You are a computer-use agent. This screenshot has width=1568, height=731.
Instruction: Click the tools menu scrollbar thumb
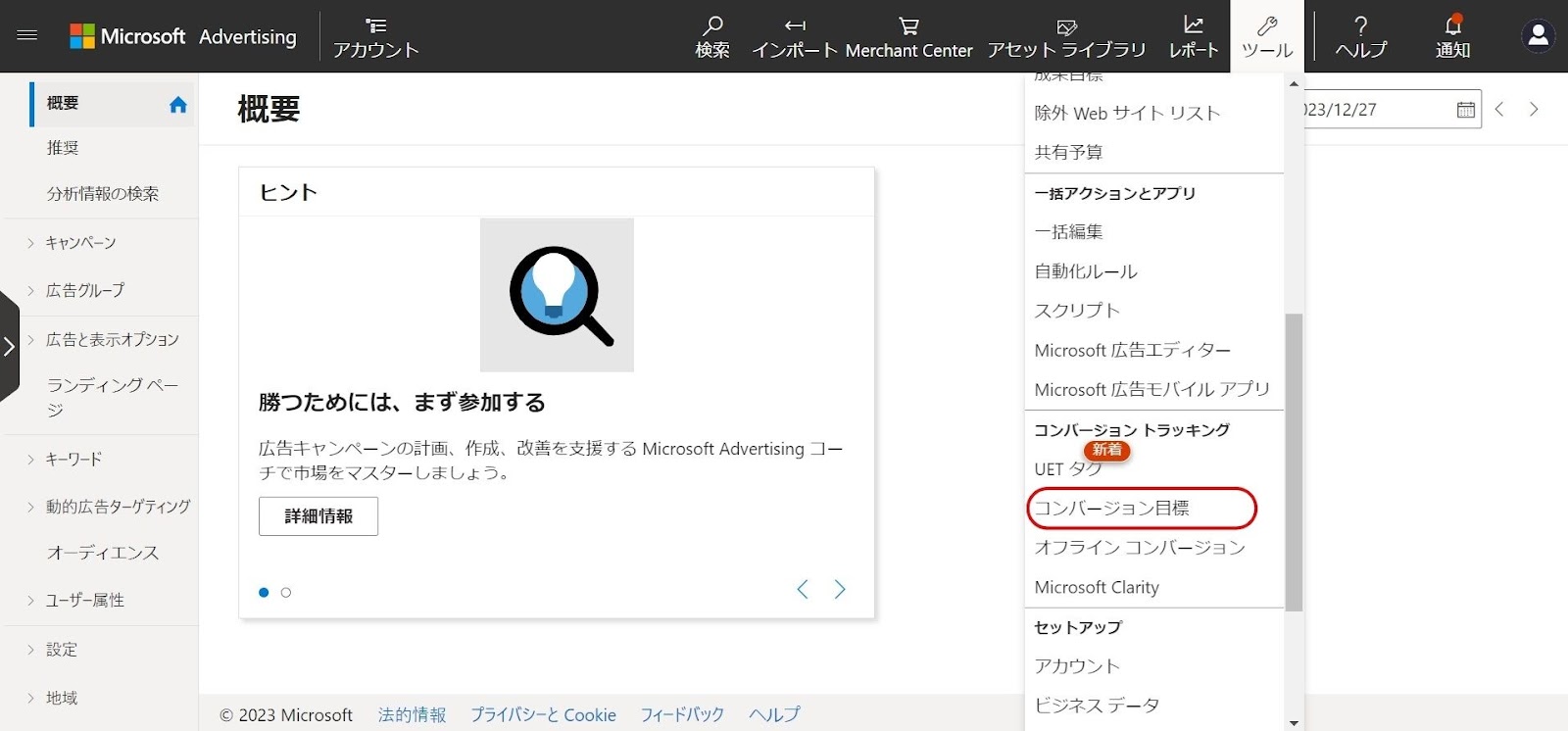click(x=1294, y=463)
